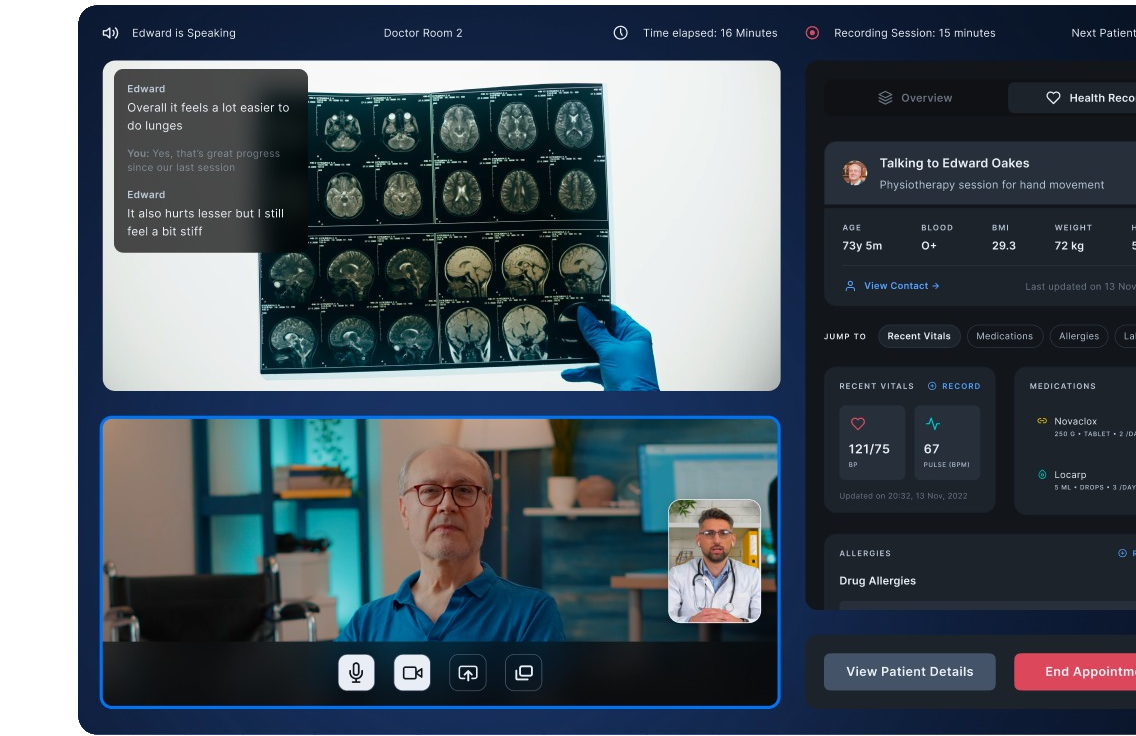The width and height of the screenshot is (1136, 736).
Task: Click the pulse waveform icon
Action: (x=933, y=424)
